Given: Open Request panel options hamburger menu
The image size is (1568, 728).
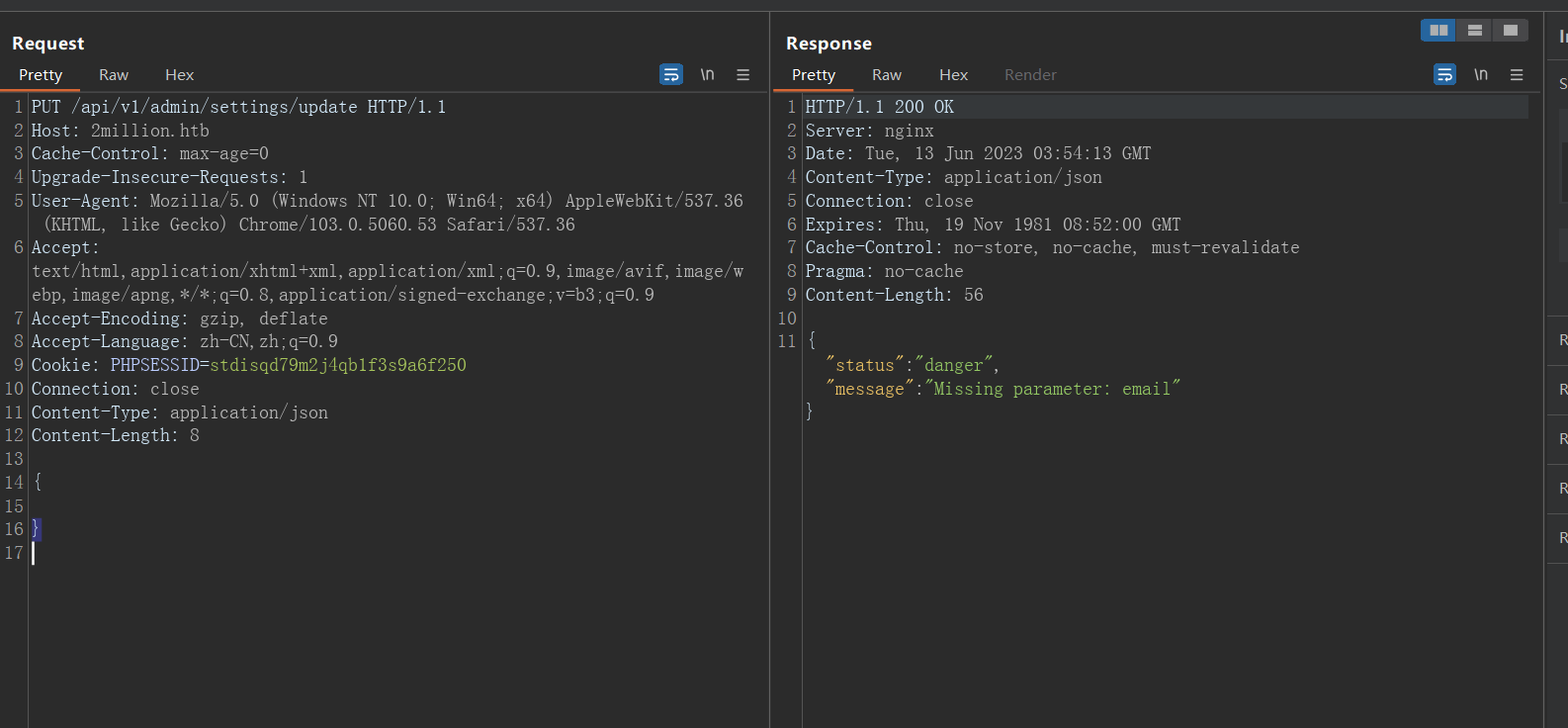Looking at the screenshot, I should pyautogui.click(x=743, y=74).
